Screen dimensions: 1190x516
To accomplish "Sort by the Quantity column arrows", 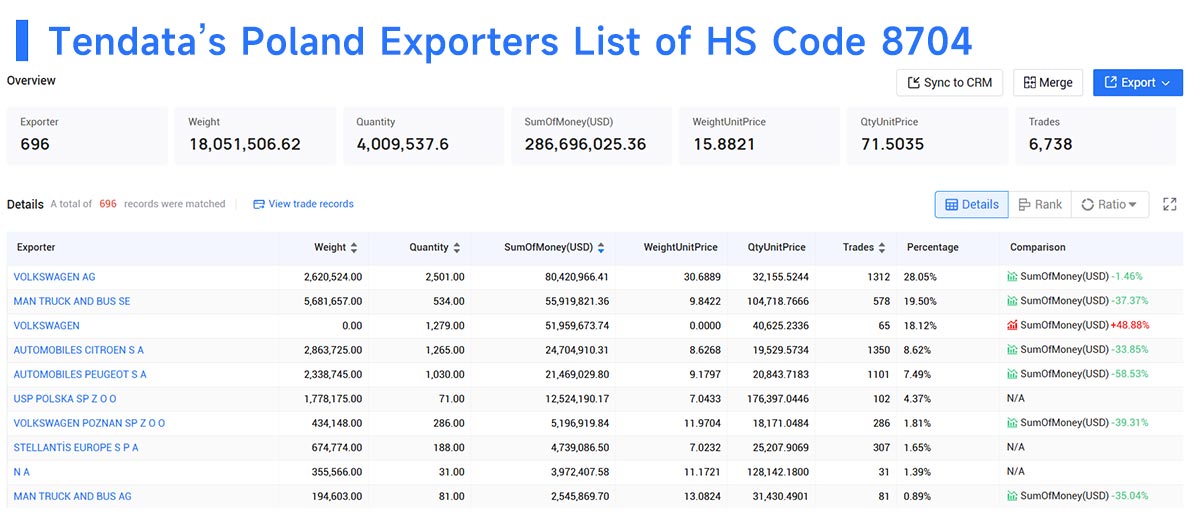I will pos(456,247).
